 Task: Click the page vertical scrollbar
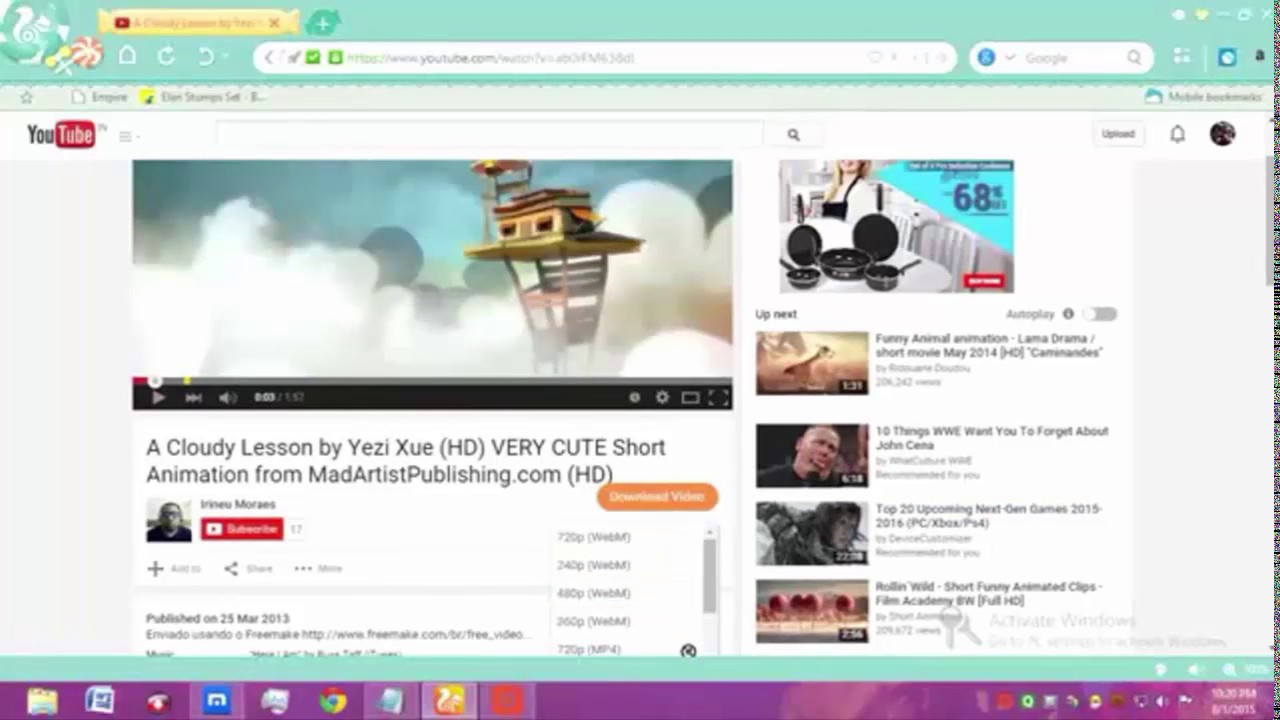[x=1270, y=220]
